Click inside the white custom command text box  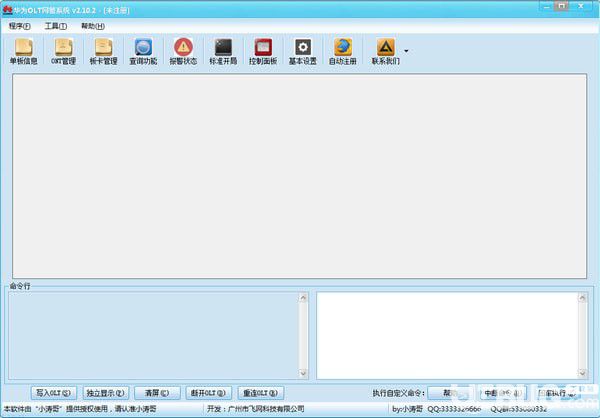coord(447,336)
